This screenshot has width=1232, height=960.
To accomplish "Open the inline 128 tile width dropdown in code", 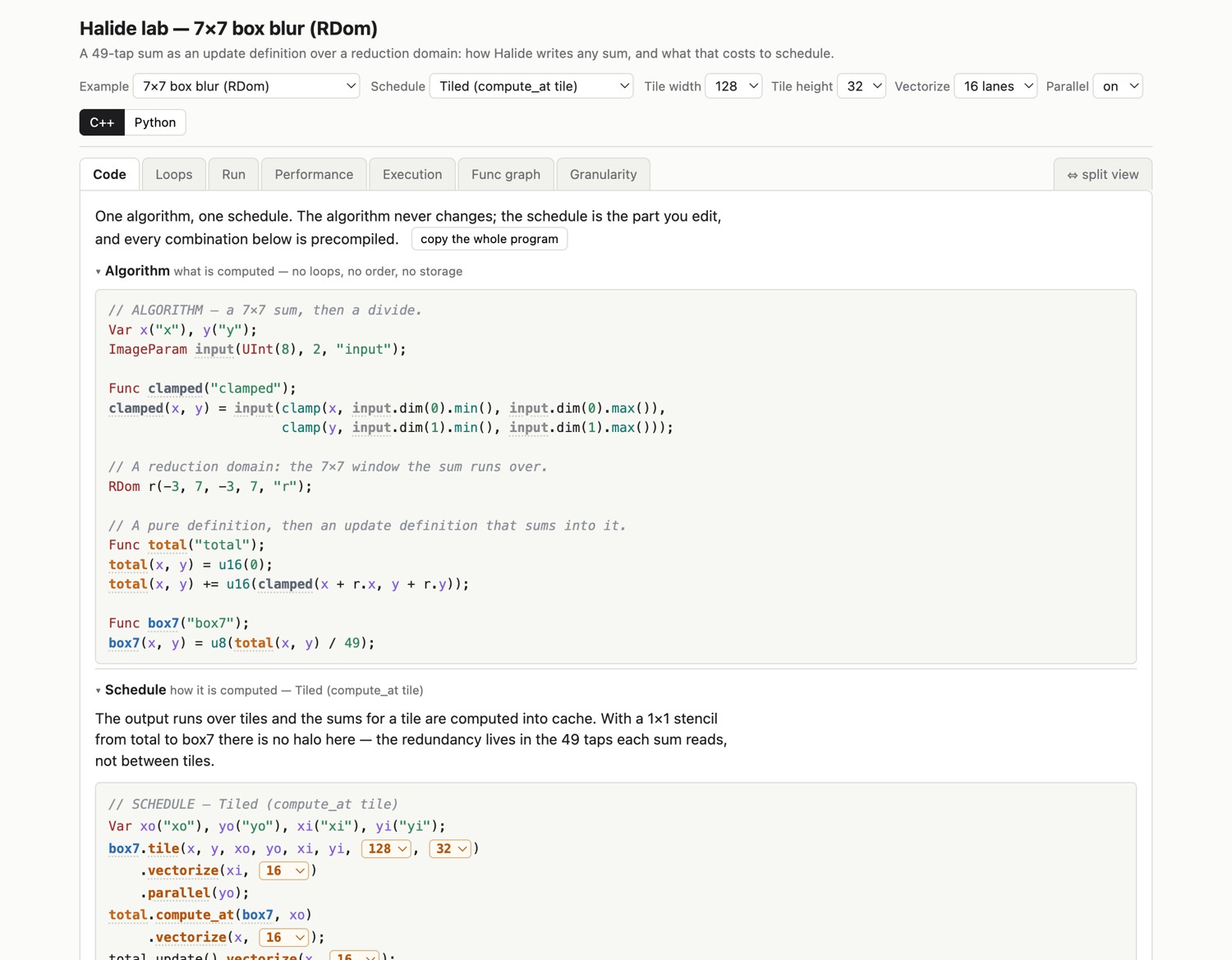I will click(x=386, y=848).
